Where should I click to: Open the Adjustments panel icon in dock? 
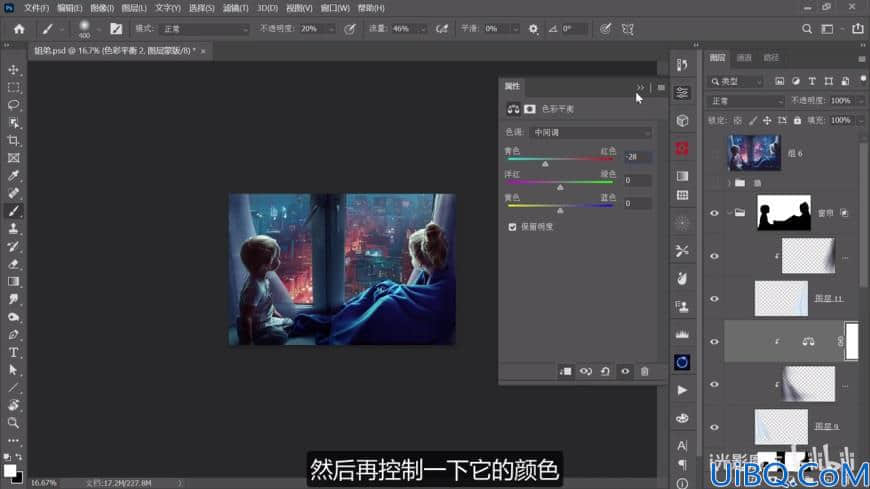click(x=682, y=93)
